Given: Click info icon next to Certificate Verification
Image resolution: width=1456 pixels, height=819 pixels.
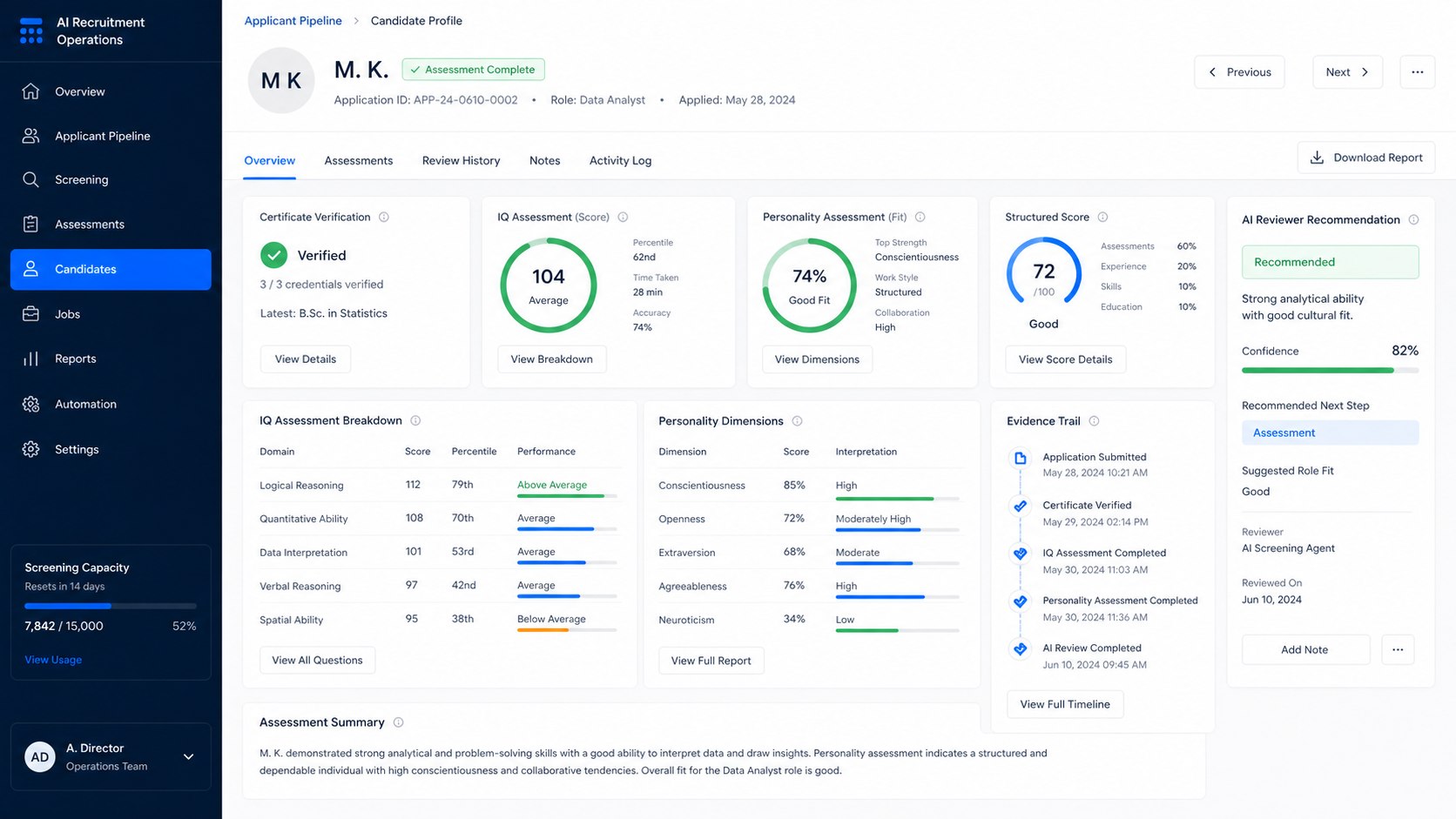Looking at the screenshot, I should (383, 217).
